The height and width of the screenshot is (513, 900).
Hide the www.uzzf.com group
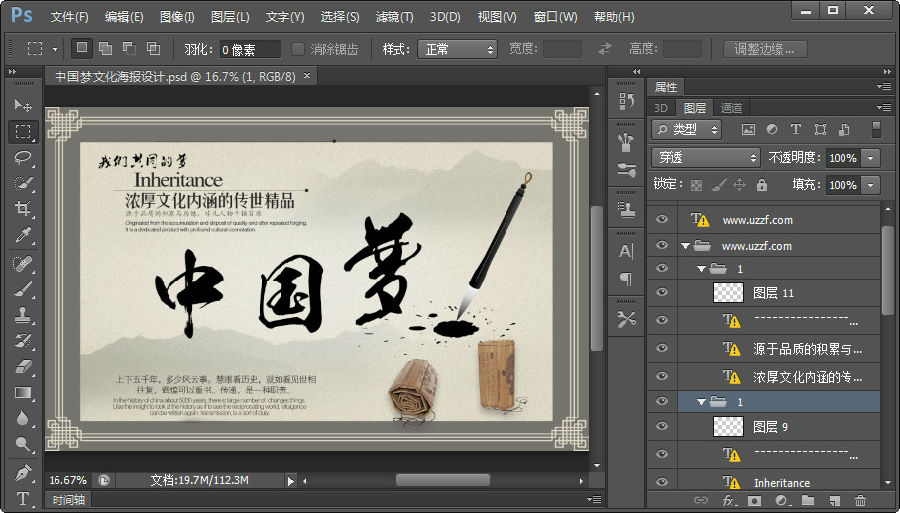pos(662,245)
